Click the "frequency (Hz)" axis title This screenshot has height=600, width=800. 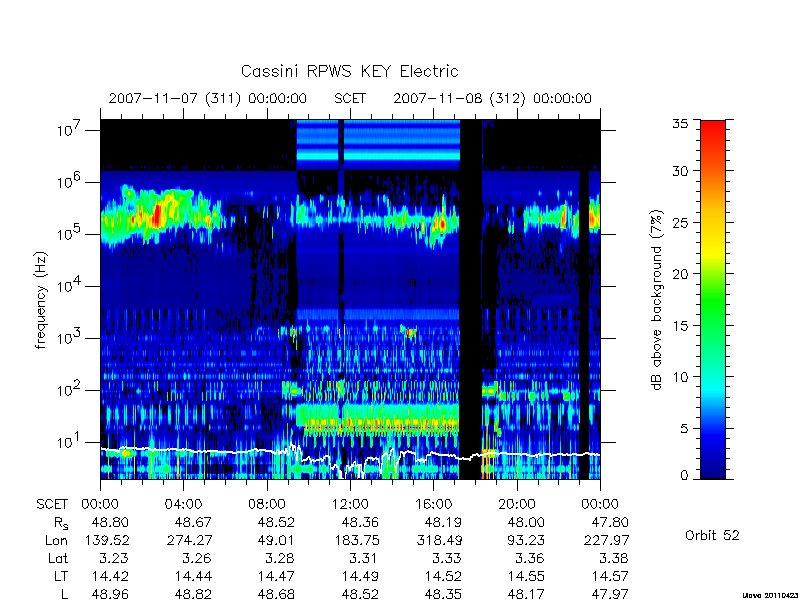[x=41, y=300]
